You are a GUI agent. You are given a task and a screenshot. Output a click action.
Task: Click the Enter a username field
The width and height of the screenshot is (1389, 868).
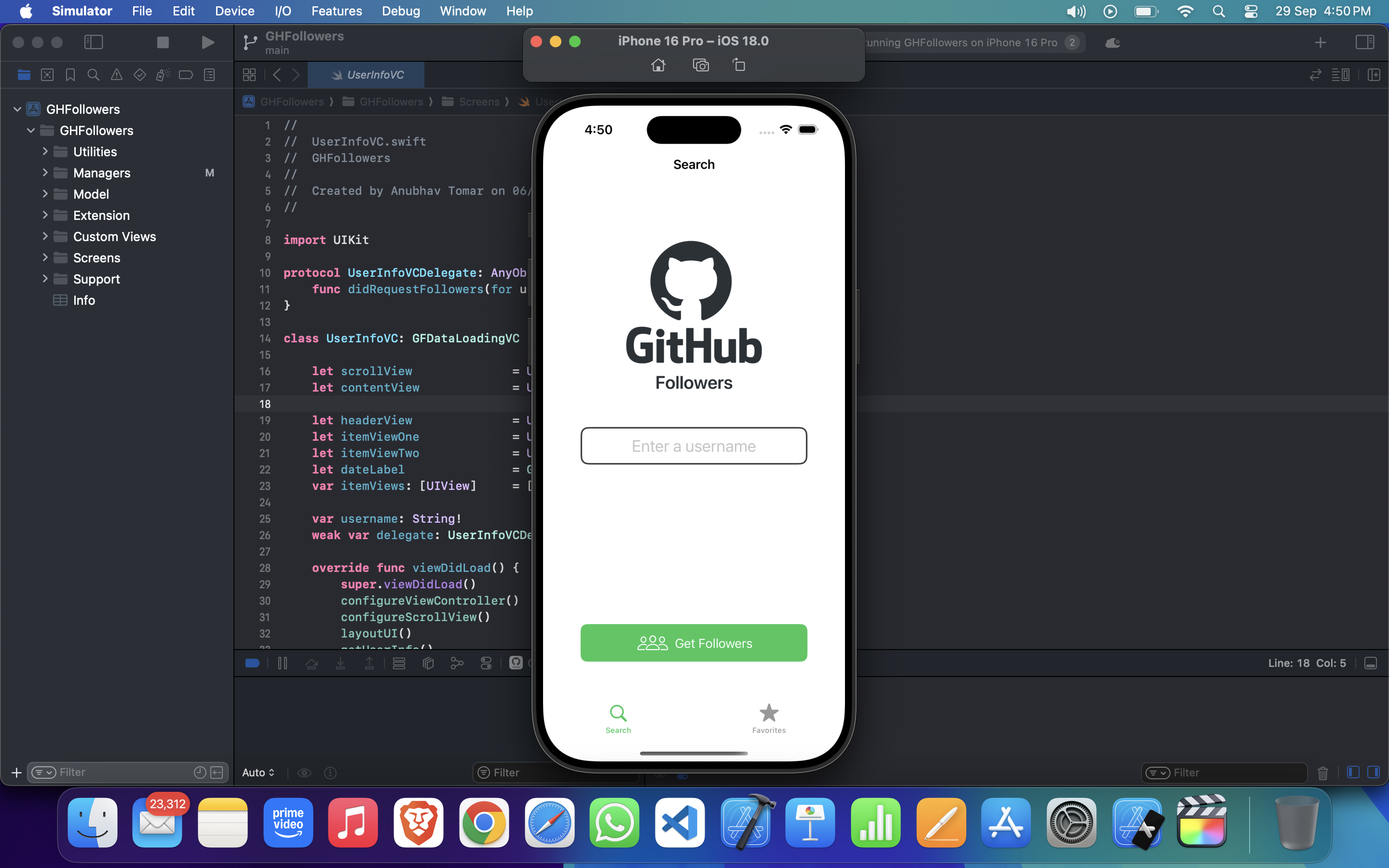click(x=694, y=446)
